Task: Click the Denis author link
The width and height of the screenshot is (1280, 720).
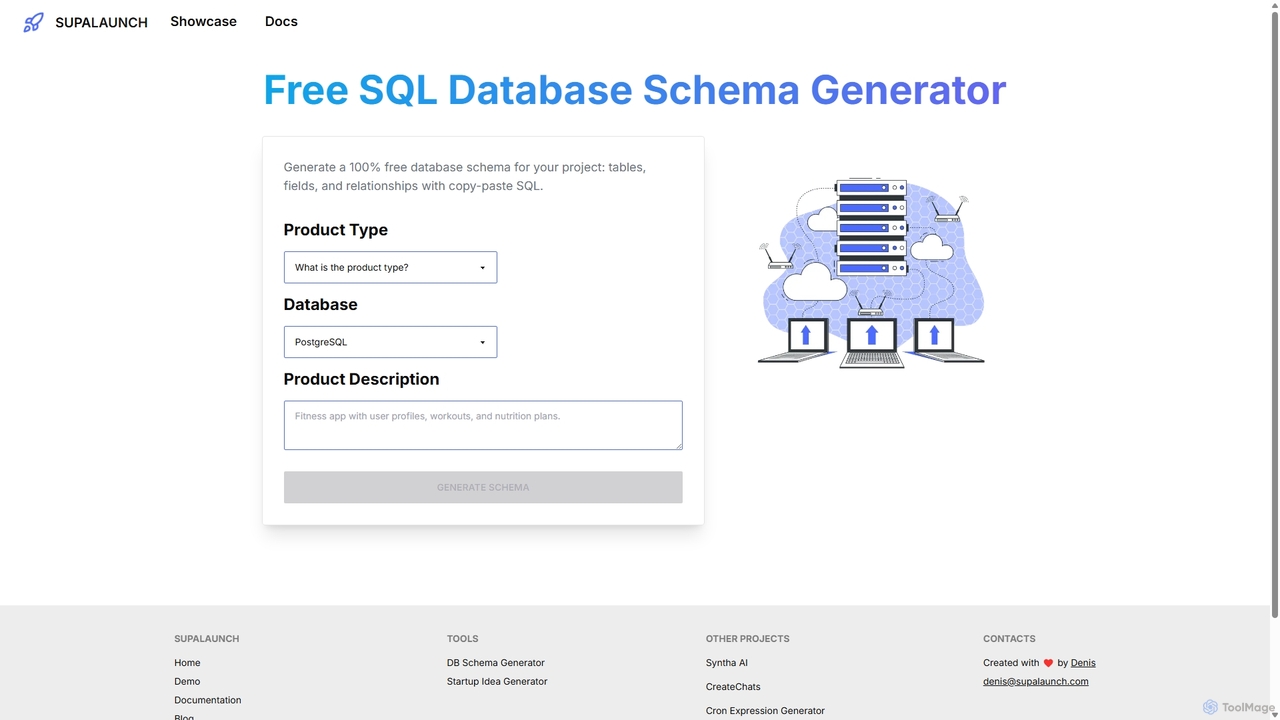Action: [x=1083, y=663]
